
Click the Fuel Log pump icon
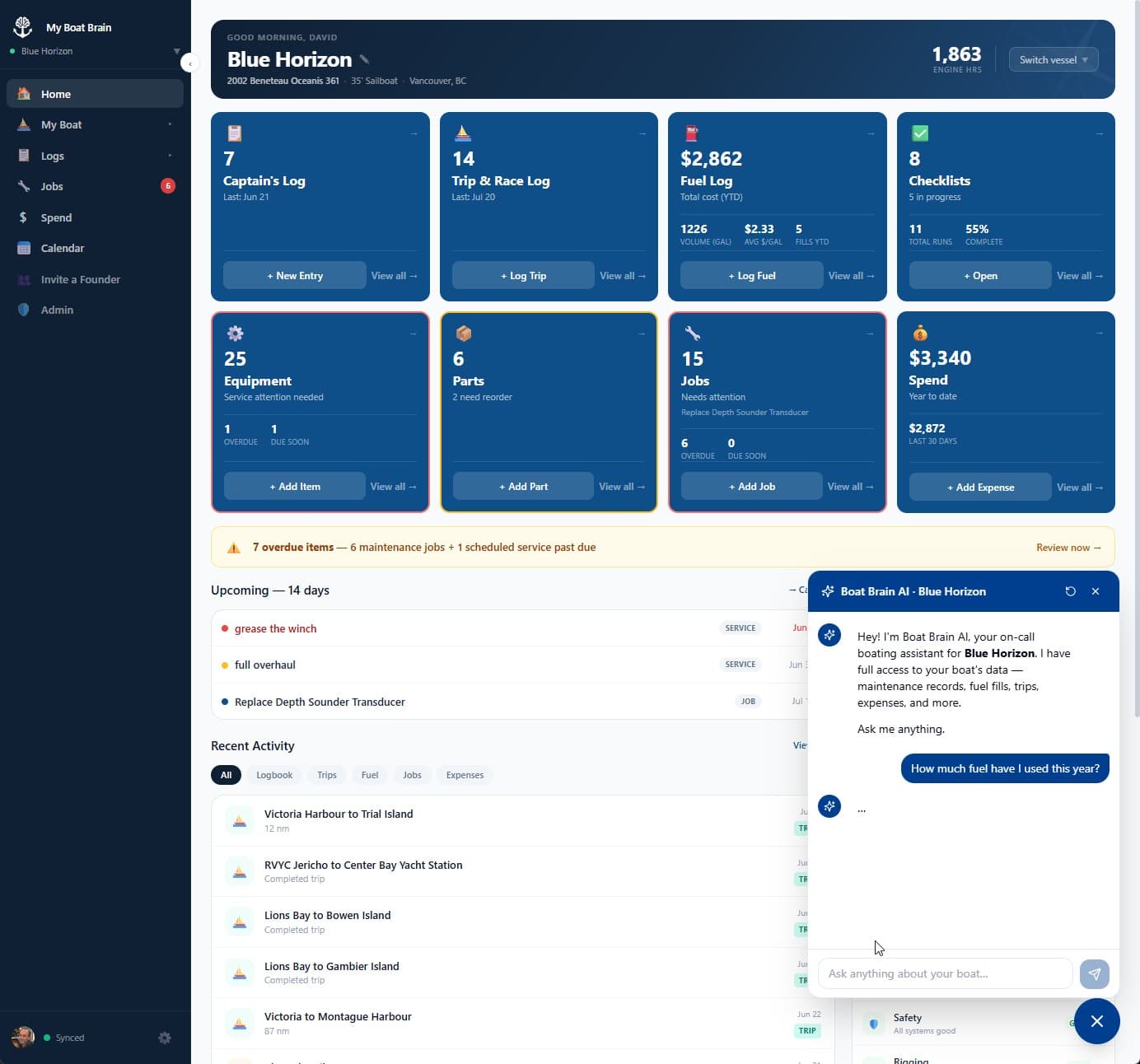[691, 133]
